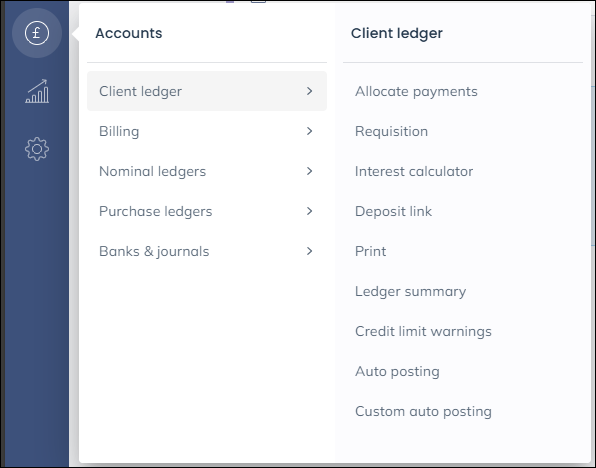Image resolution: width=596 pixels, height=468 pixels.
Task: Choose Deposit link option
Action: tap(393, 211)
